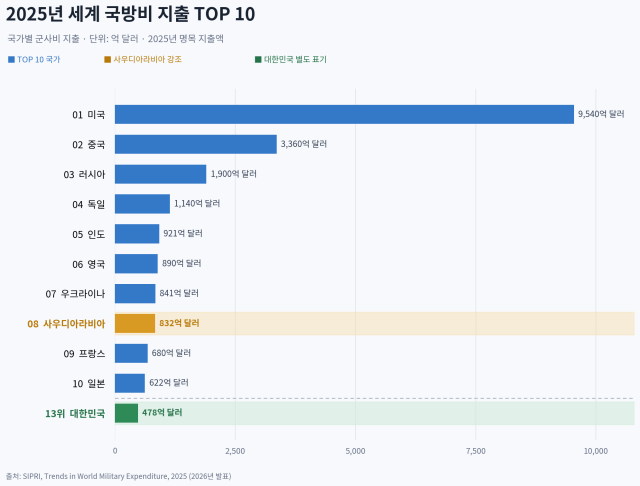The width and height of the screenshot is (640, 486).
Task: Click the x-axis tick label '7,500'
Action: click(x=476, y=451)
